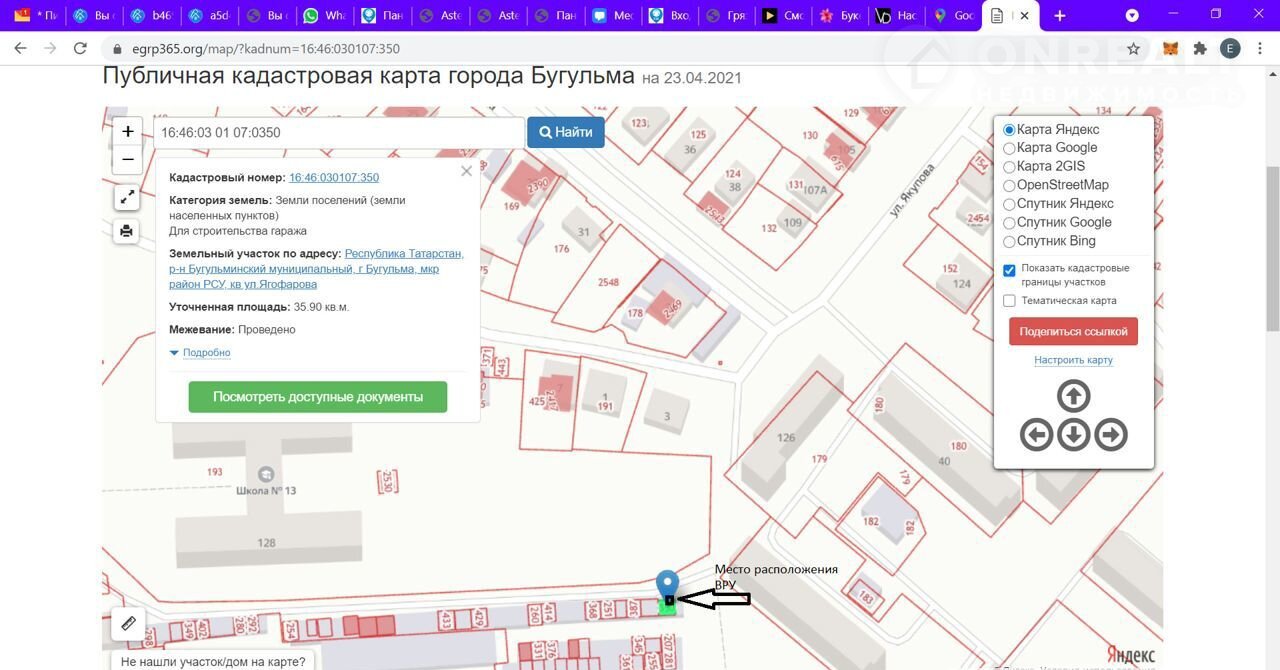1280x670 pixels.
Task: Open the ruler measurement tool
Action: tap(128, 623)
